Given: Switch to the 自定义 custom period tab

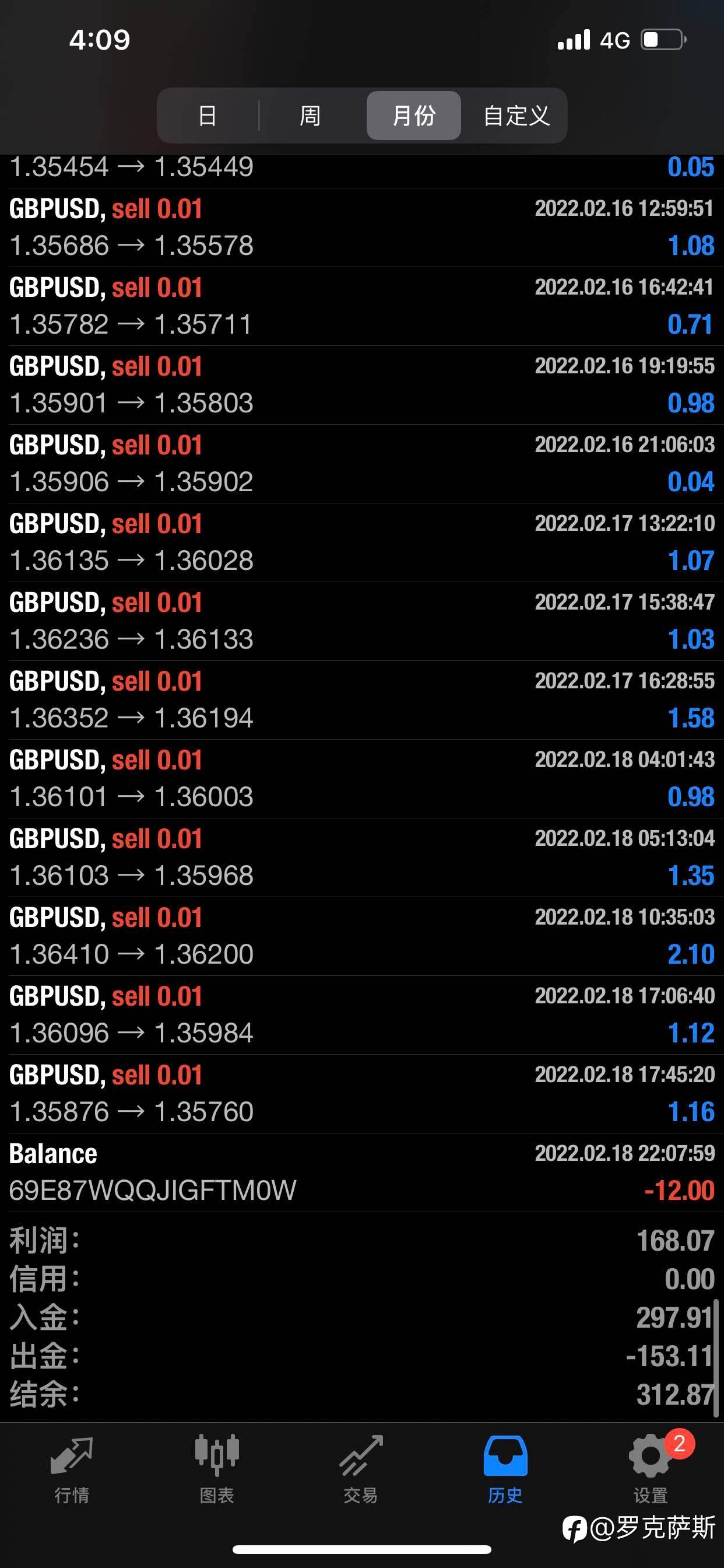Looking at the screenshot, I should [516, 116].
